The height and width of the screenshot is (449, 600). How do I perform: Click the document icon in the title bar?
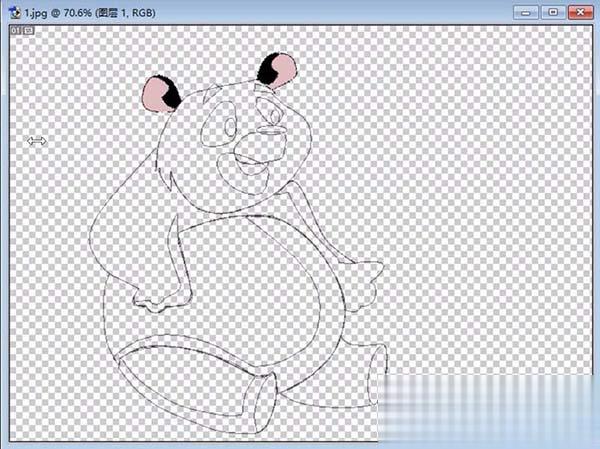coord(15,13)
